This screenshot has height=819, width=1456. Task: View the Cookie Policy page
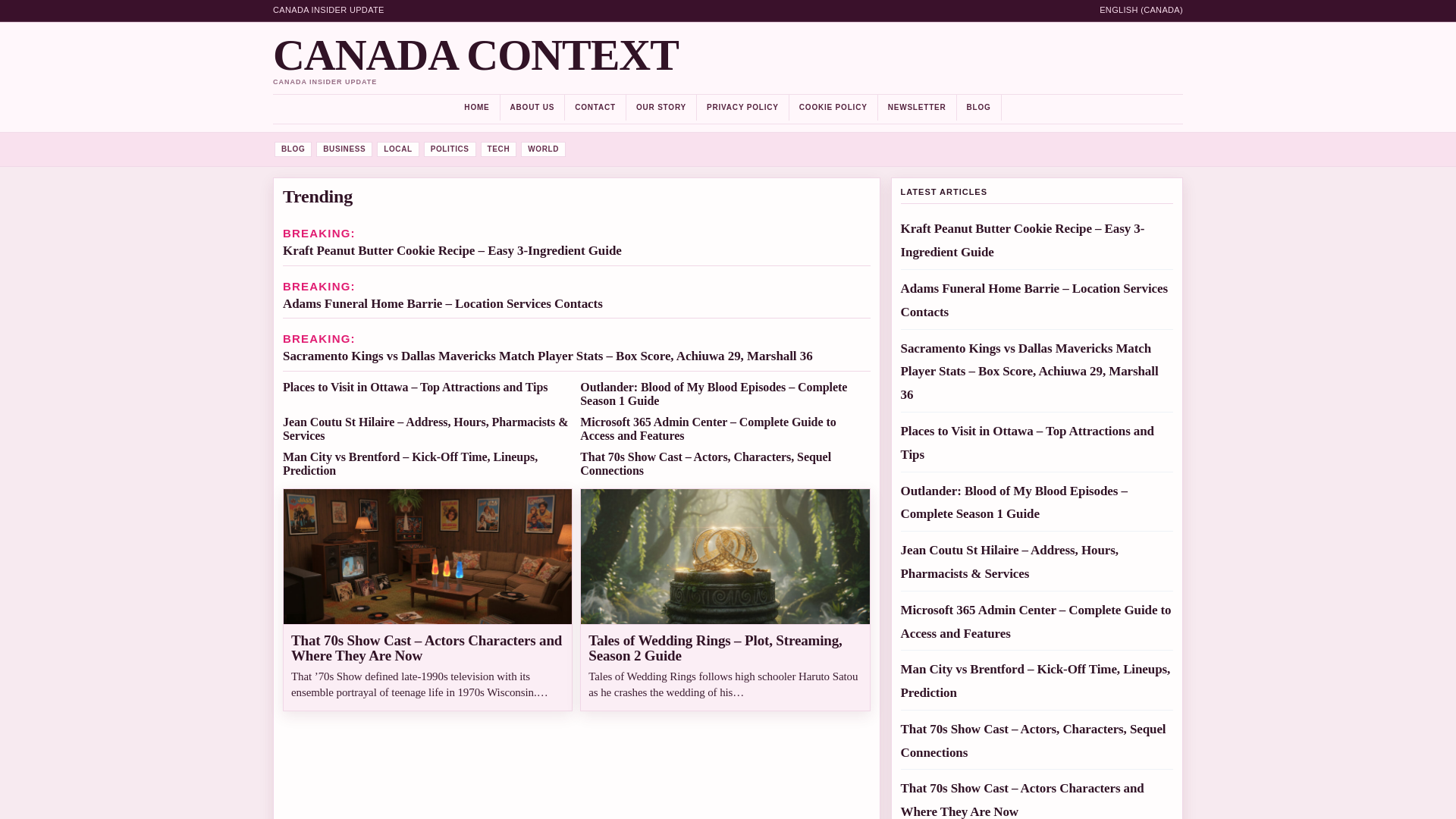[833, 108]
